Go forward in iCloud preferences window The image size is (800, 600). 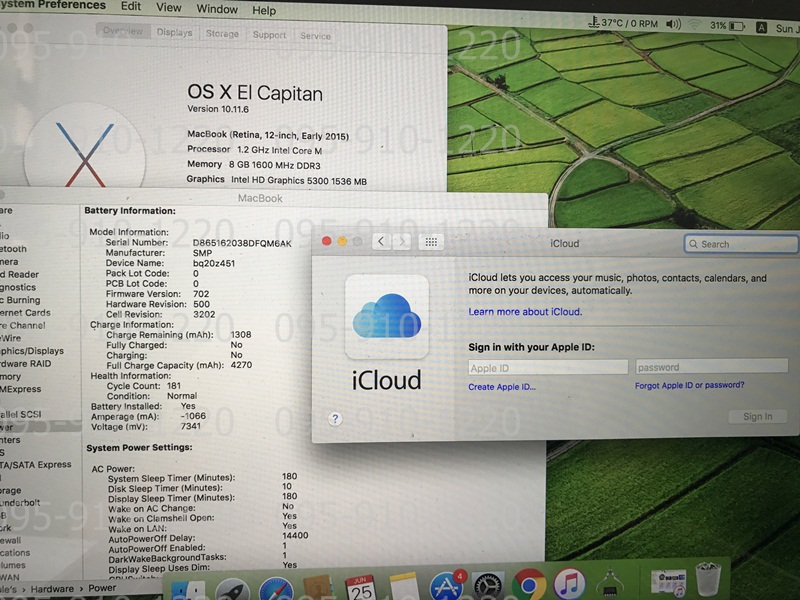tap(402, 241)
